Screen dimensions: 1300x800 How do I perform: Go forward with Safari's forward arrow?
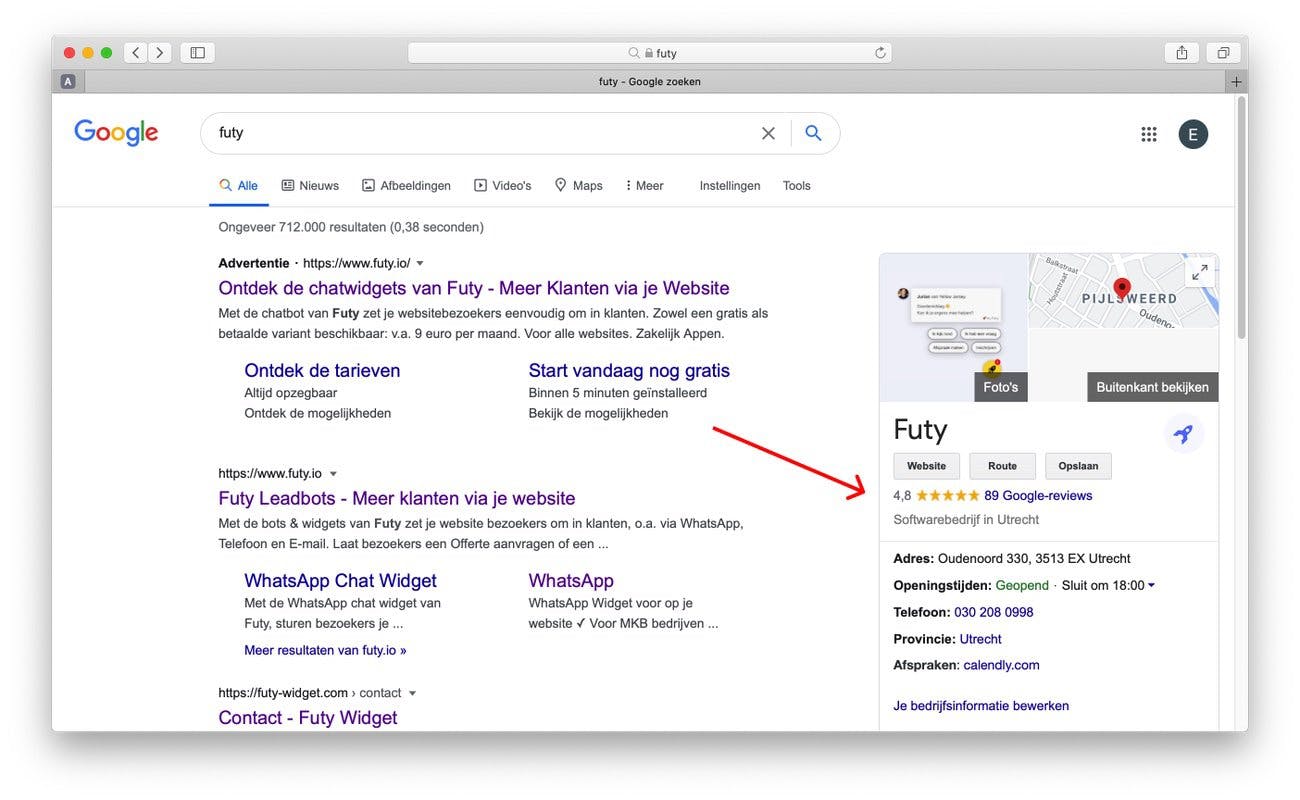coord(160,53)
